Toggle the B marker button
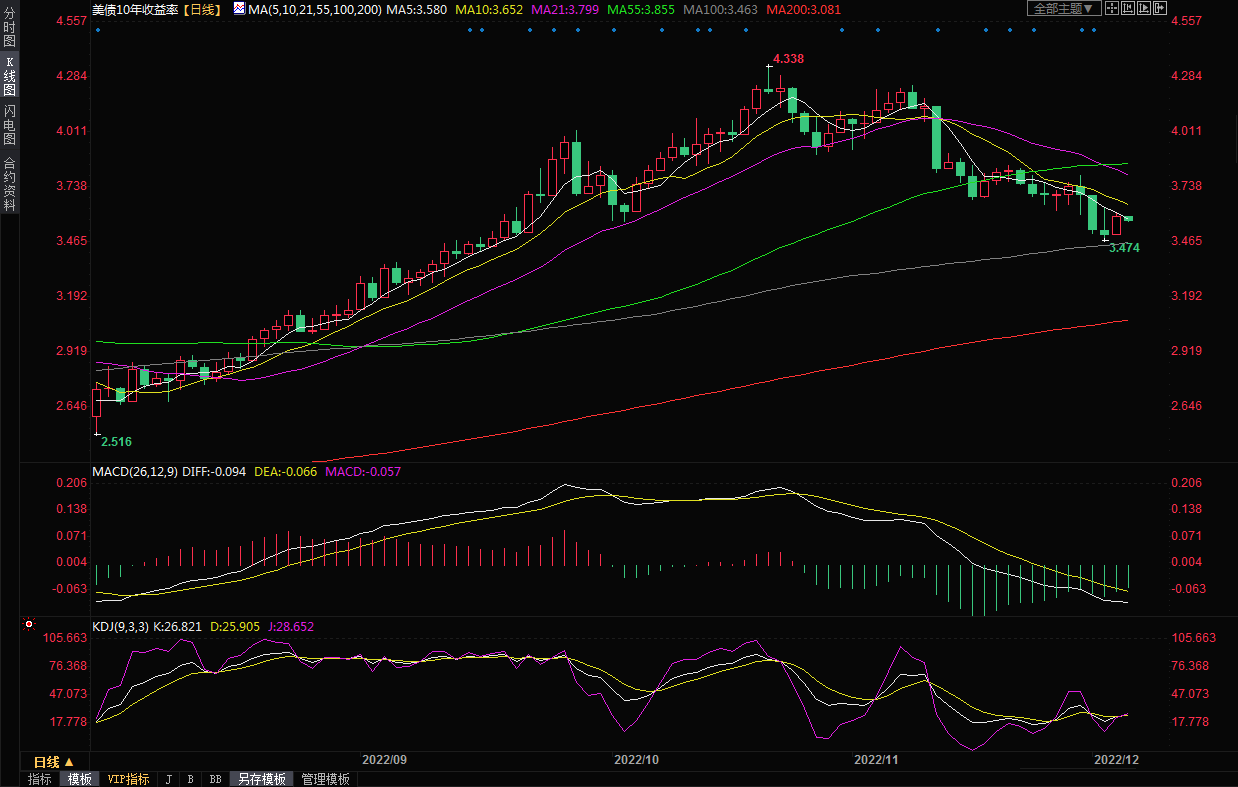Image resolution: width=1238 pixels, height=787 pixels. tap(190, 779)
